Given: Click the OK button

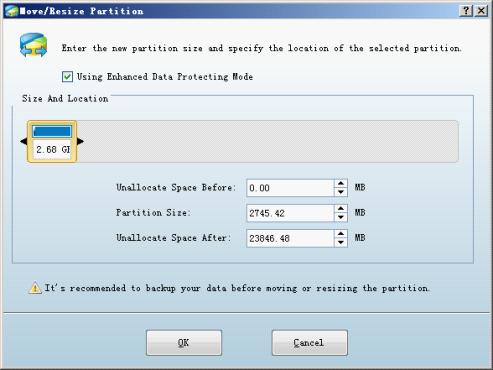Looking at the screenshot, I should (x=184, y=343).
